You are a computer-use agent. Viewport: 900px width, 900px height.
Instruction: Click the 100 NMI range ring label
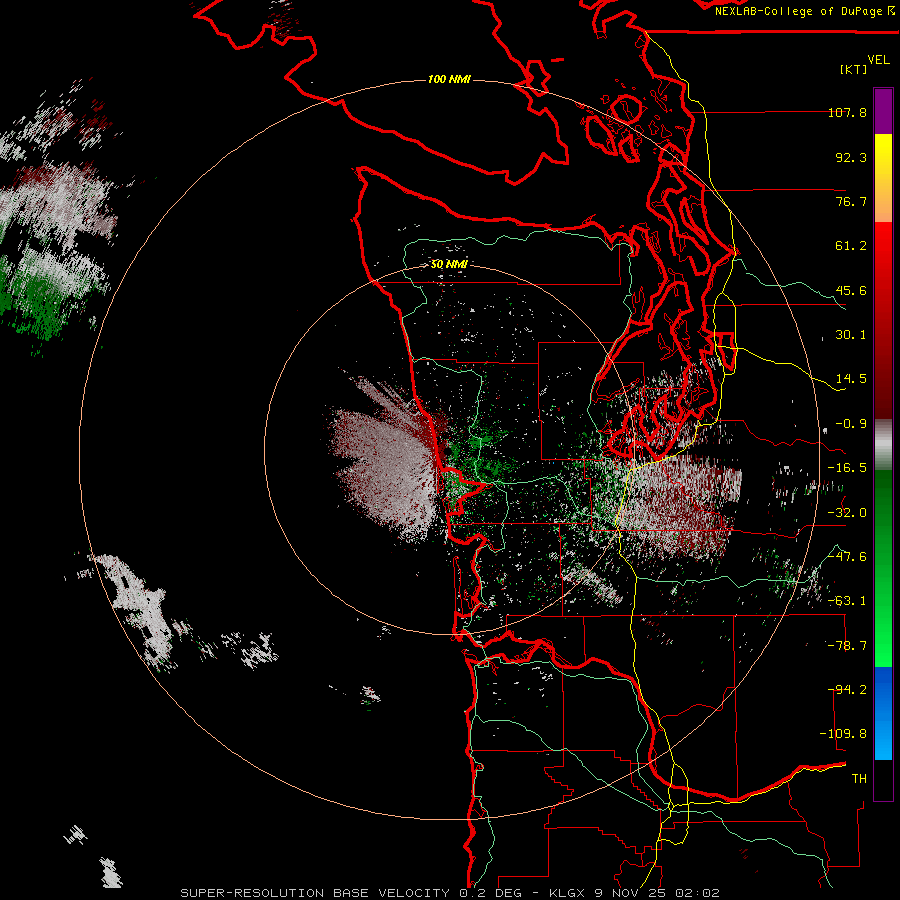pyautogui.click(x=449, y=79)
